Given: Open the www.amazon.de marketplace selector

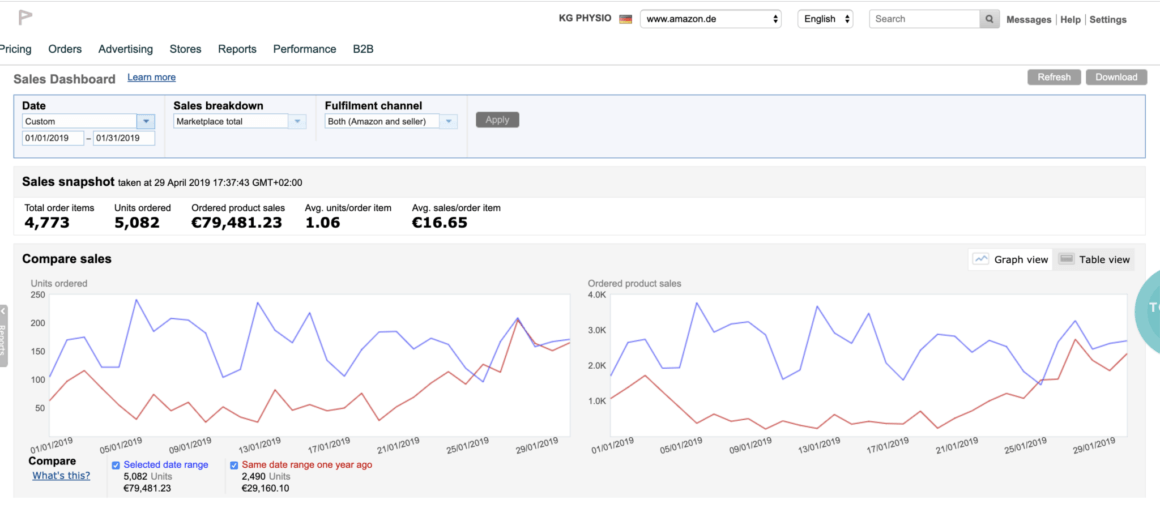Looking at the screenshot, I should (711, 19).
